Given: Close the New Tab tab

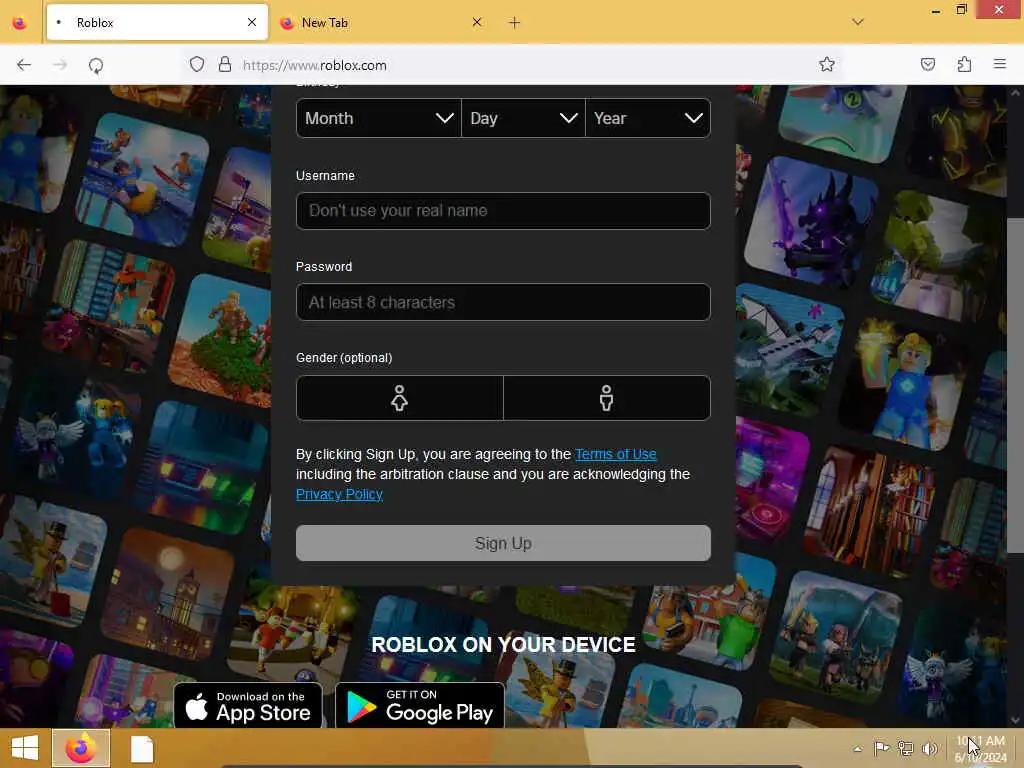Looking at the screenshot, I should coord(477,22).
